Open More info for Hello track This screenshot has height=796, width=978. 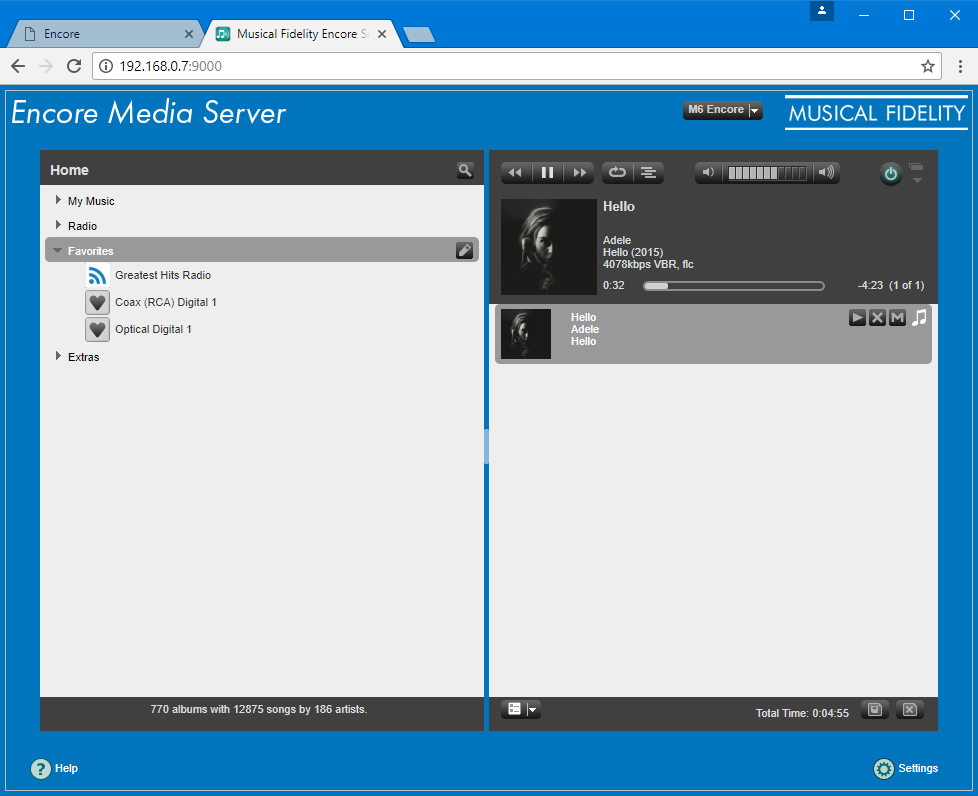[898, 318]
